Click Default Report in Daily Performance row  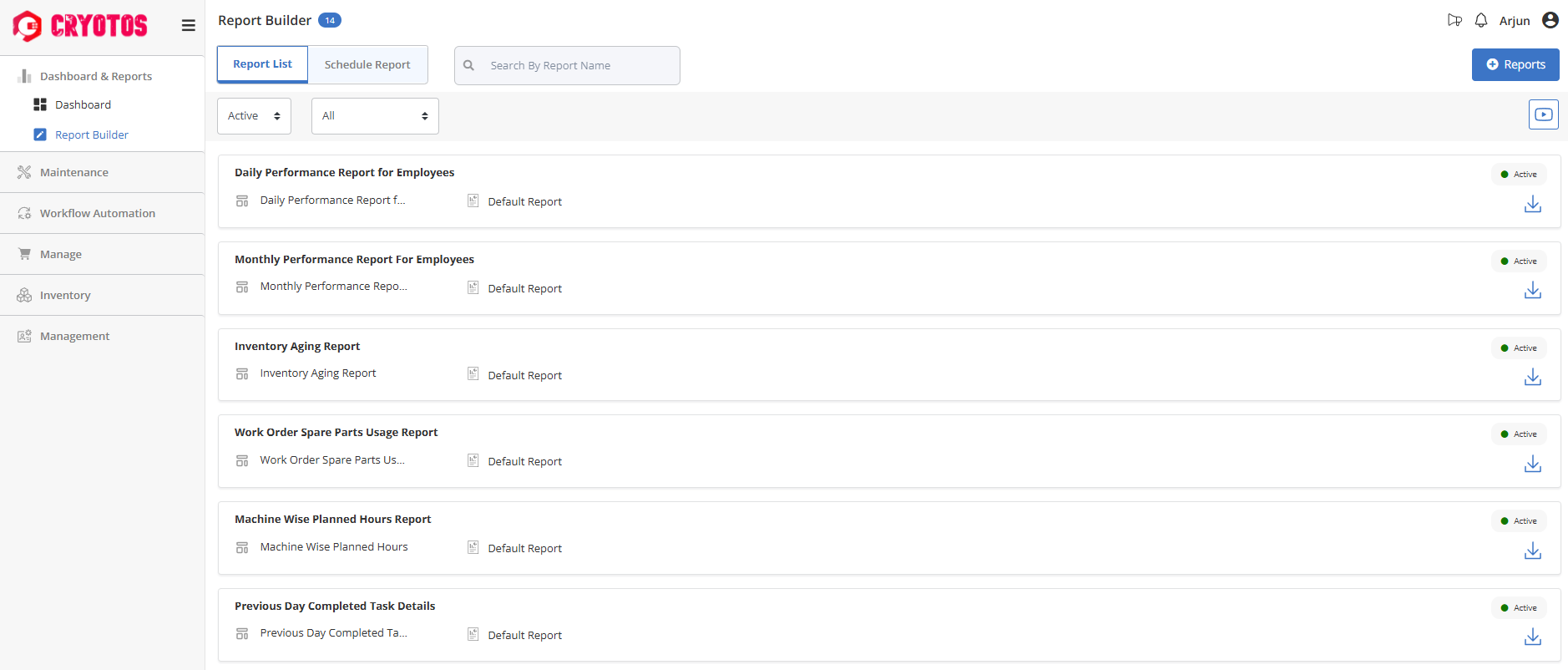coord(524,201)
